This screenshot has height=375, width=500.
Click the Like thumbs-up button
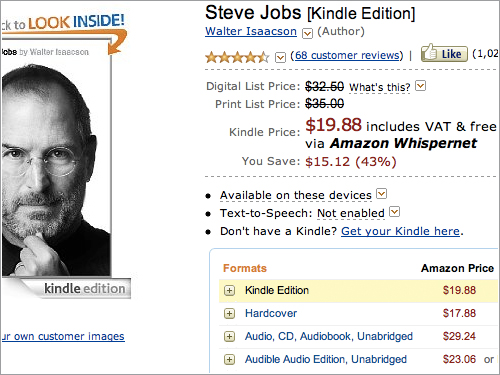tap(444, 54)
